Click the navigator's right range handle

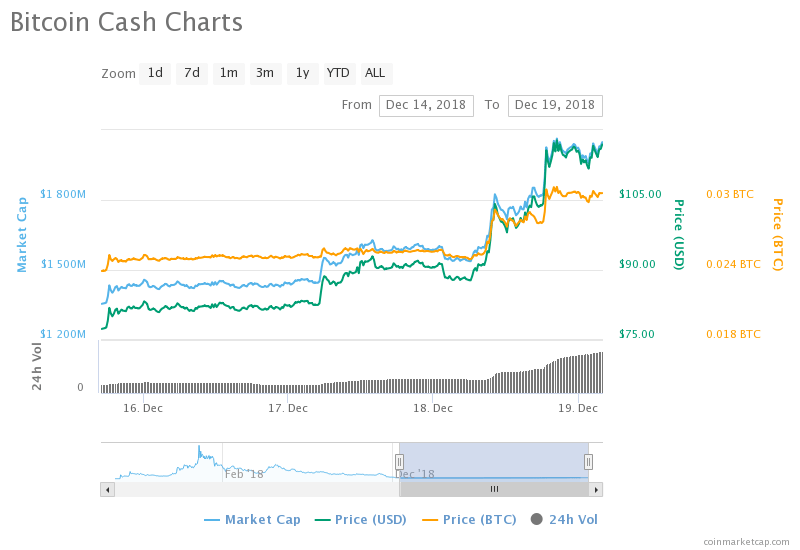coord(588,462)
